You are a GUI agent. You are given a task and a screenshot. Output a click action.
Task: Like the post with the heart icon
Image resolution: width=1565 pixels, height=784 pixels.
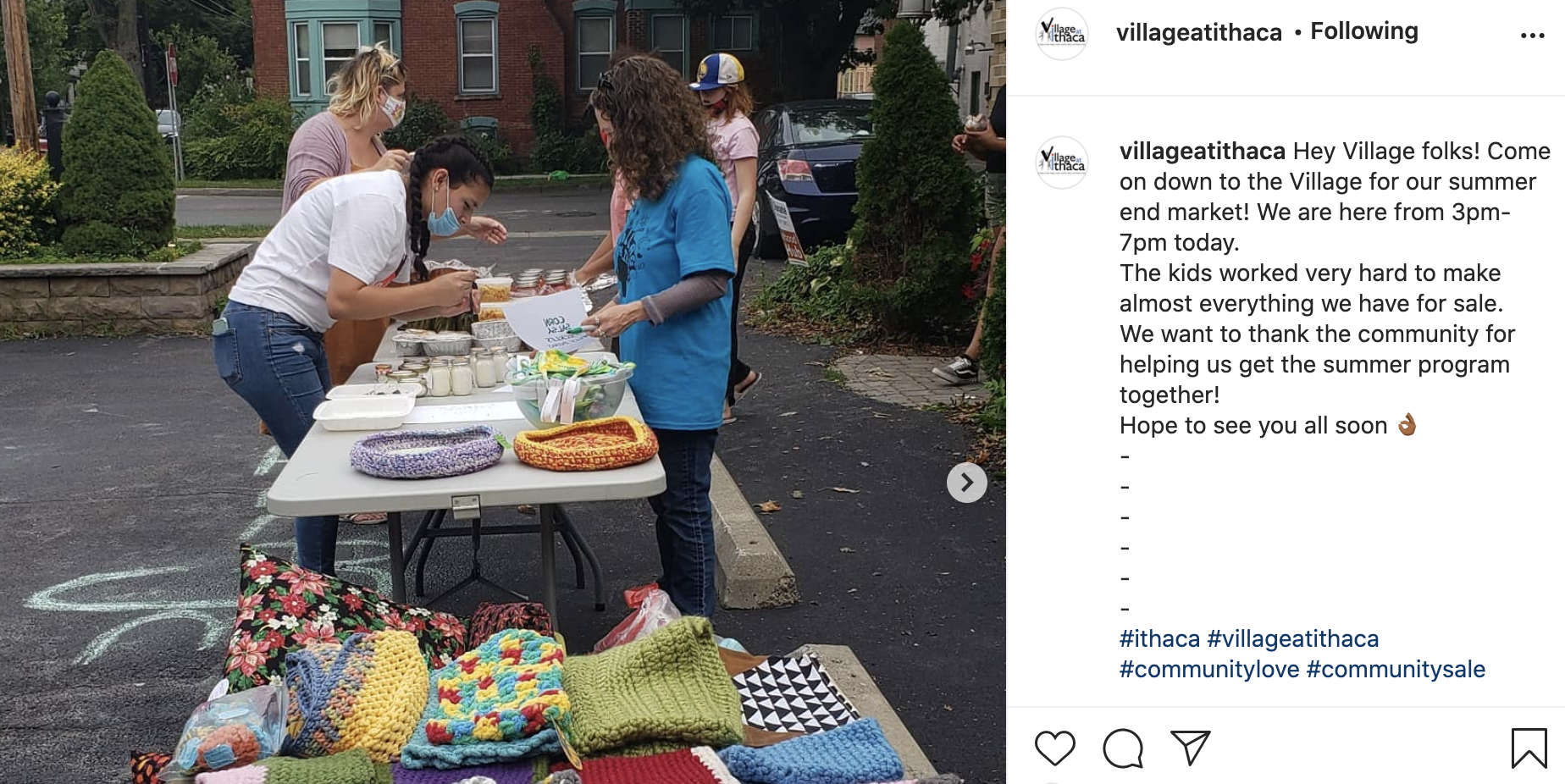coord(1054,748)
